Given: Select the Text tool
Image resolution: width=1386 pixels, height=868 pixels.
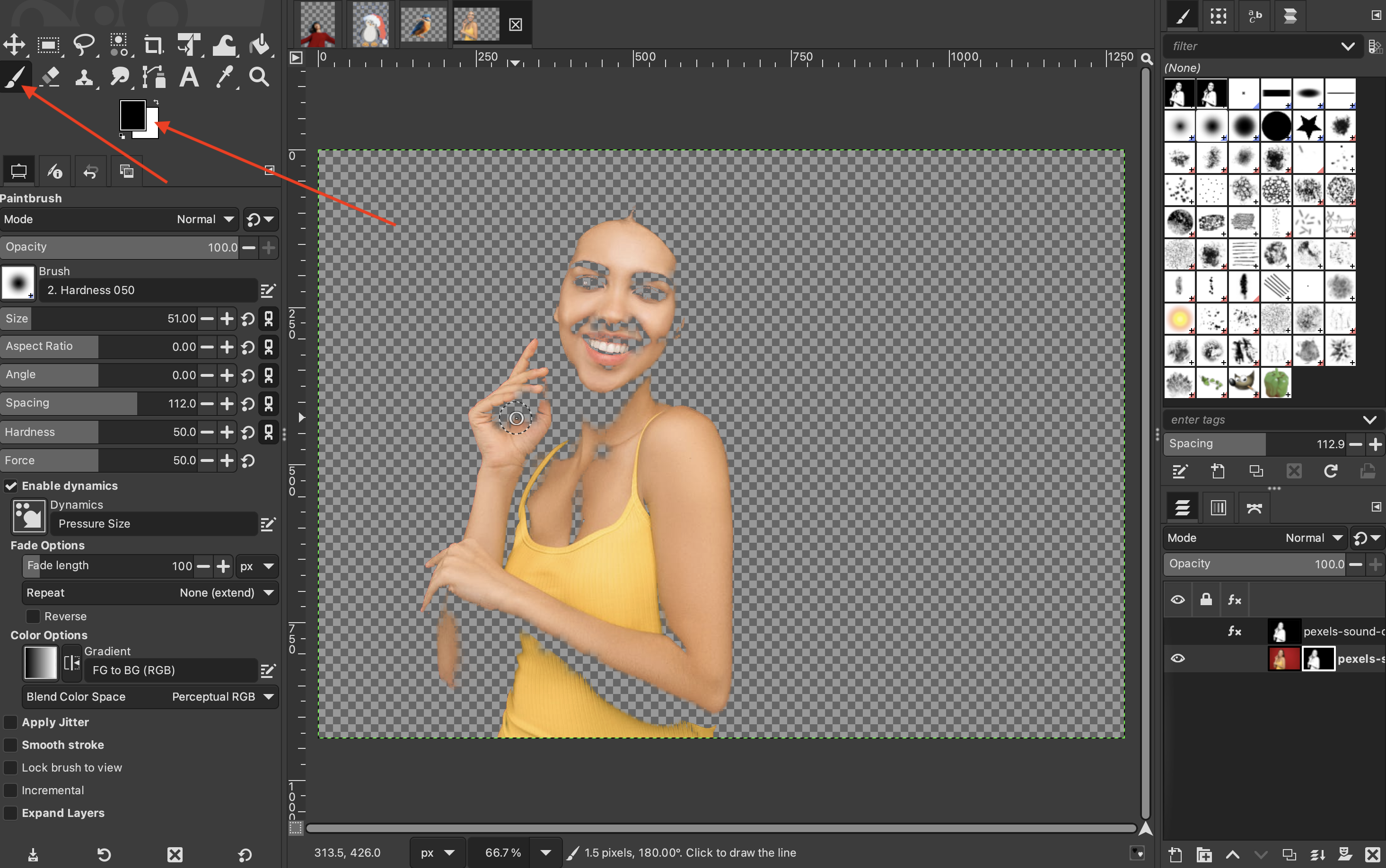Looking at the screenshot, I should (x=189, y=77).
